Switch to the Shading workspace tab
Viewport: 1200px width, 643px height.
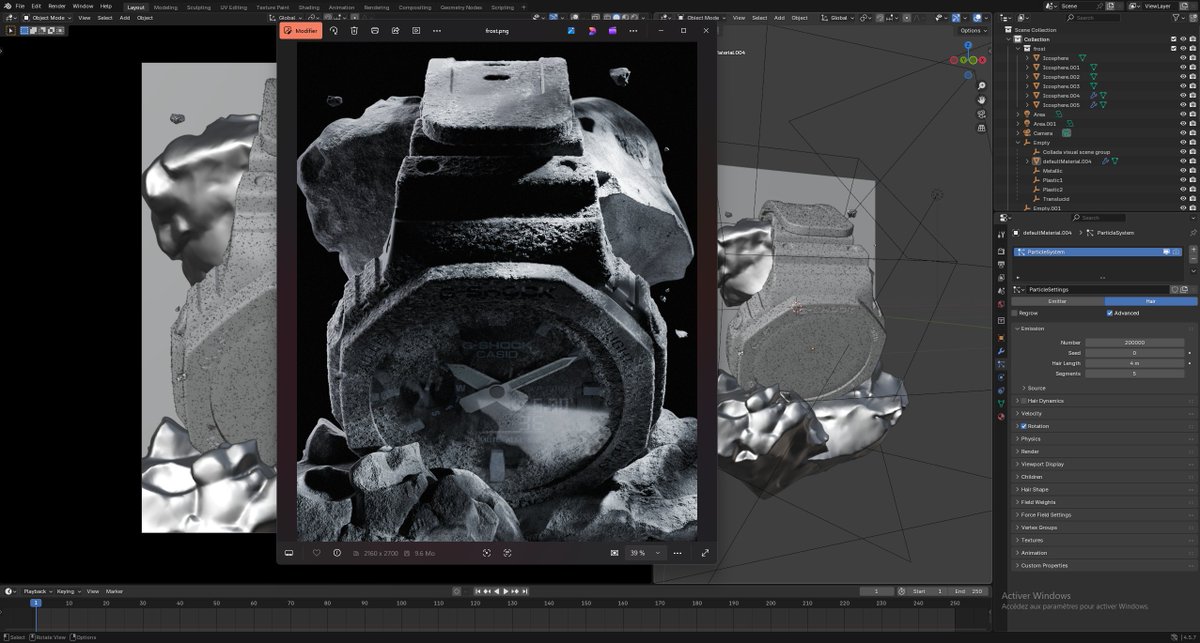[x=308, y=7]
